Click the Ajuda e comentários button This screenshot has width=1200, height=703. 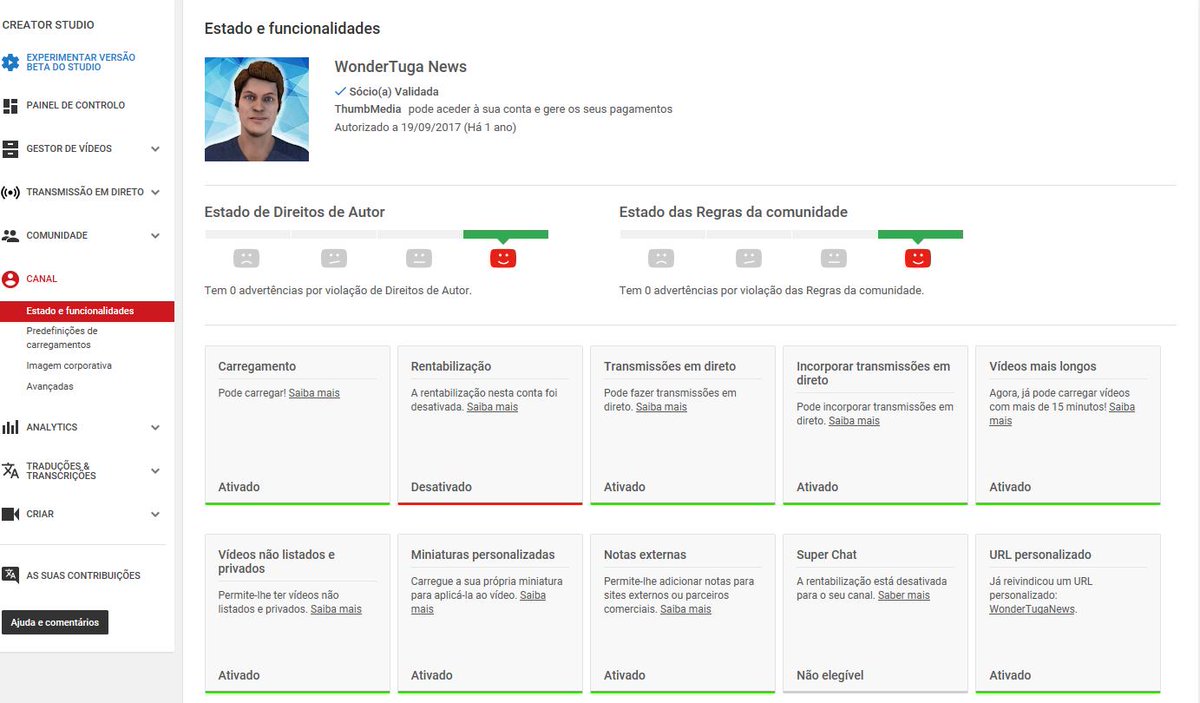tap(55, 622)
